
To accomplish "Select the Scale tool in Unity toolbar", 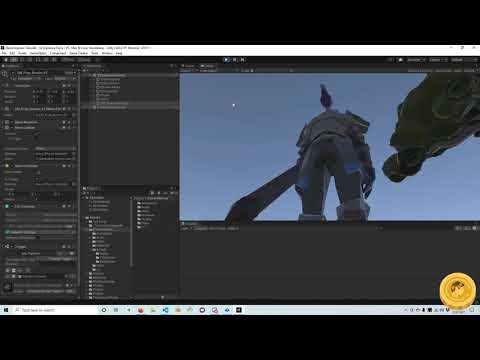I will 30,60.
